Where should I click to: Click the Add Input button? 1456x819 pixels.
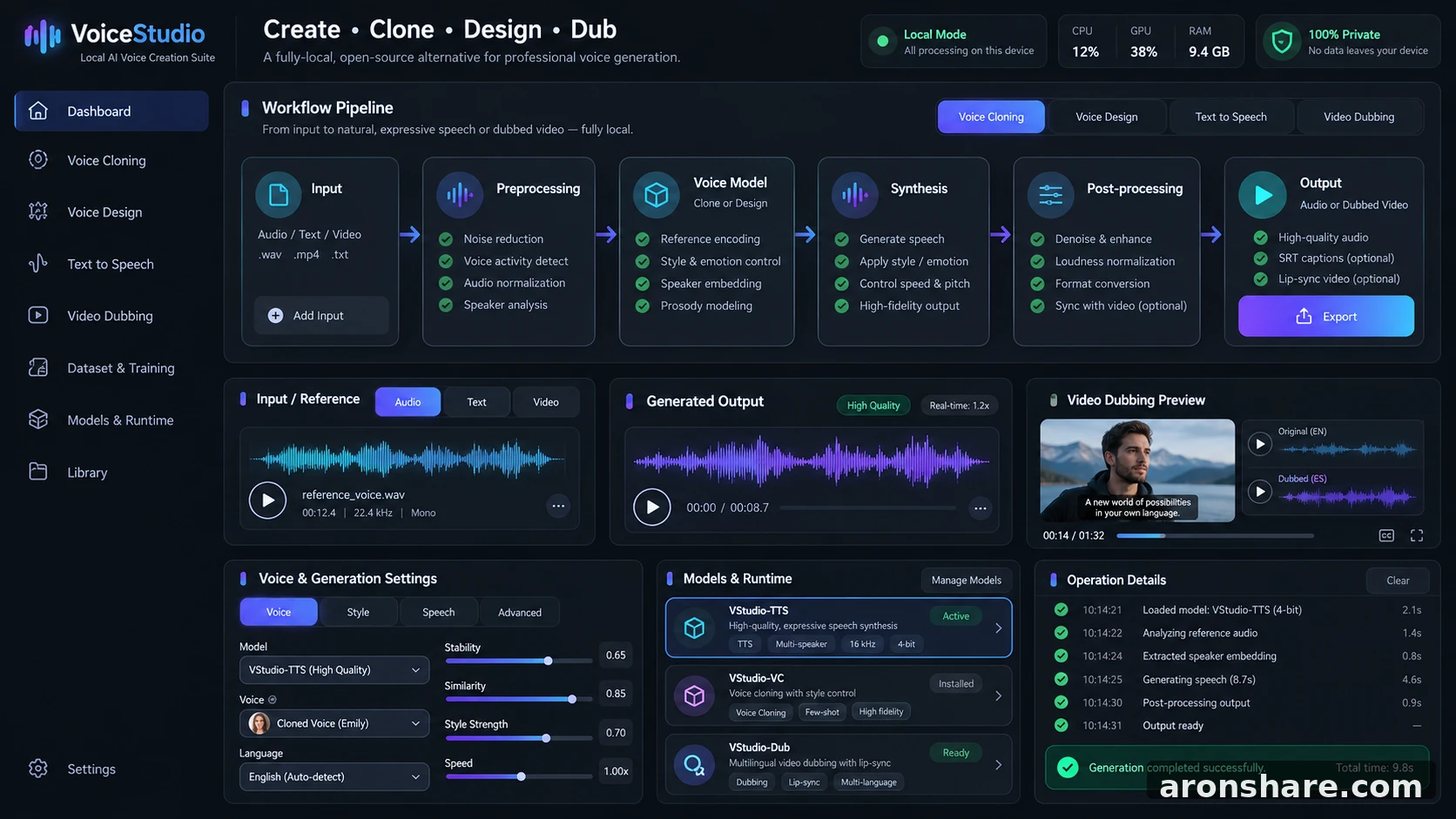(321, 315)
